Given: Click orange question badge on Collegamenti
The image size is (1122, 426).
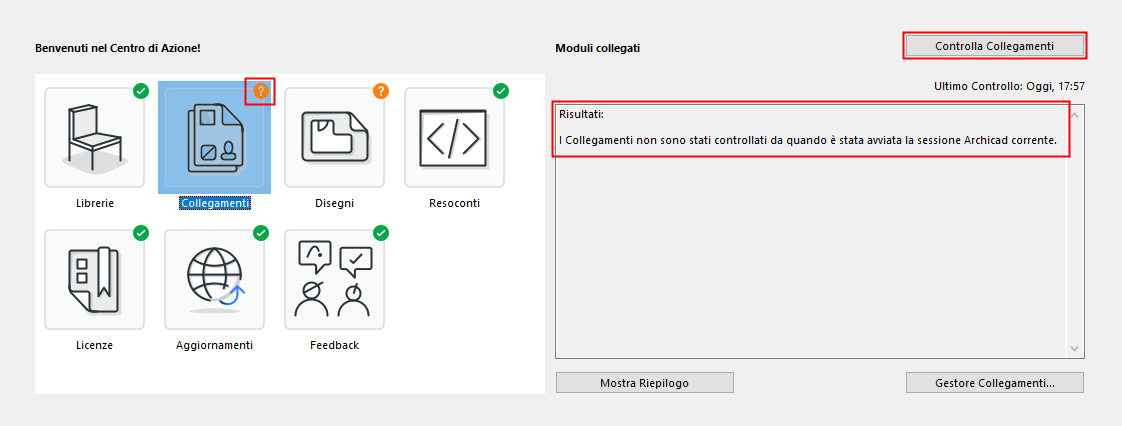Looking at the screenshot, I should (x=261, y=91).
